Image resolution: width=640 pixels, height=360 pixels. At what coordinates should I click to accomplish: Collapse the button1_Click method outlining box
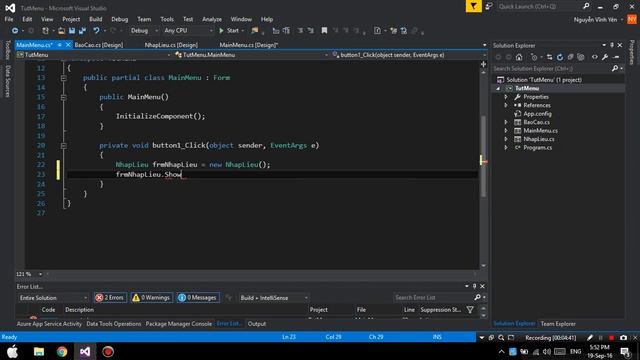(64, 145)
